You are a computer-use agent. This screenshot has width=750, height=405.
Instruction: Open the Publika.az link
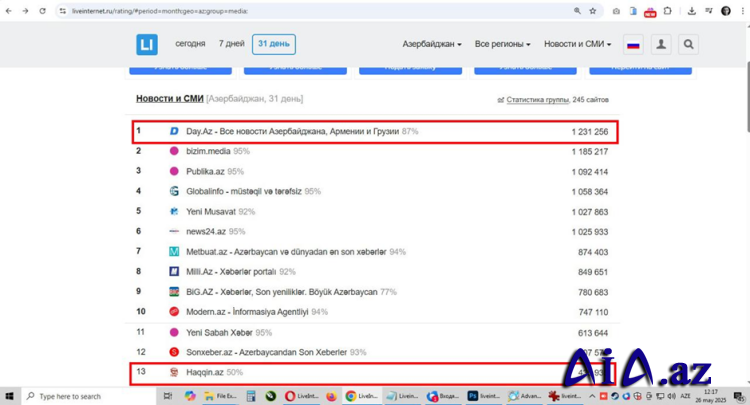tap(205, 171)
